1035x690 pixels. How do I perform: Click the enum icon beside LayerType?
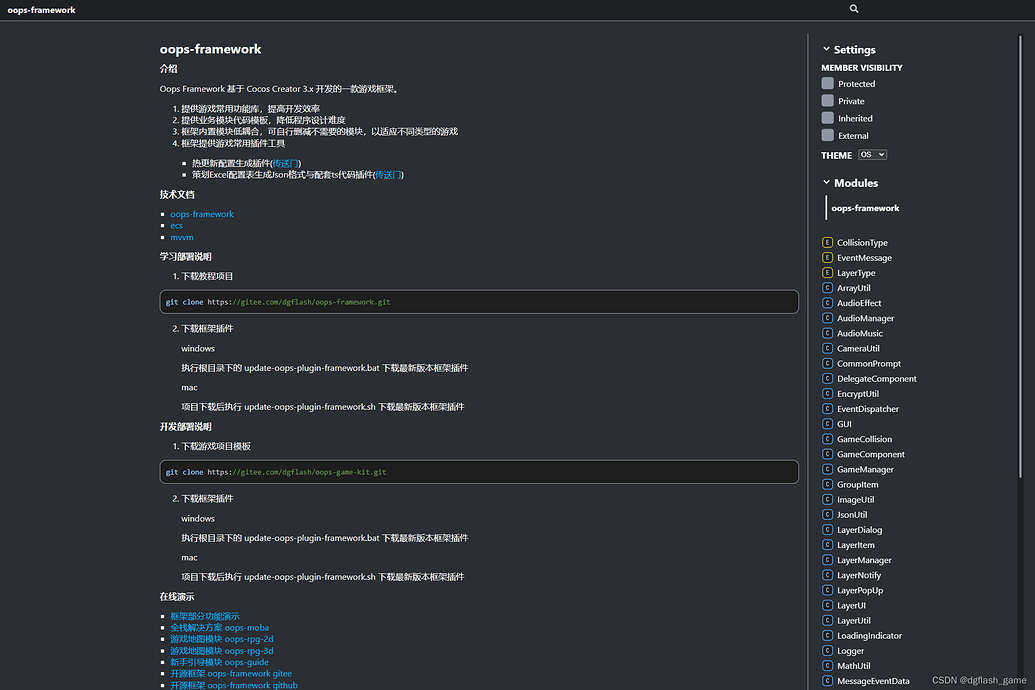point(829,272)
